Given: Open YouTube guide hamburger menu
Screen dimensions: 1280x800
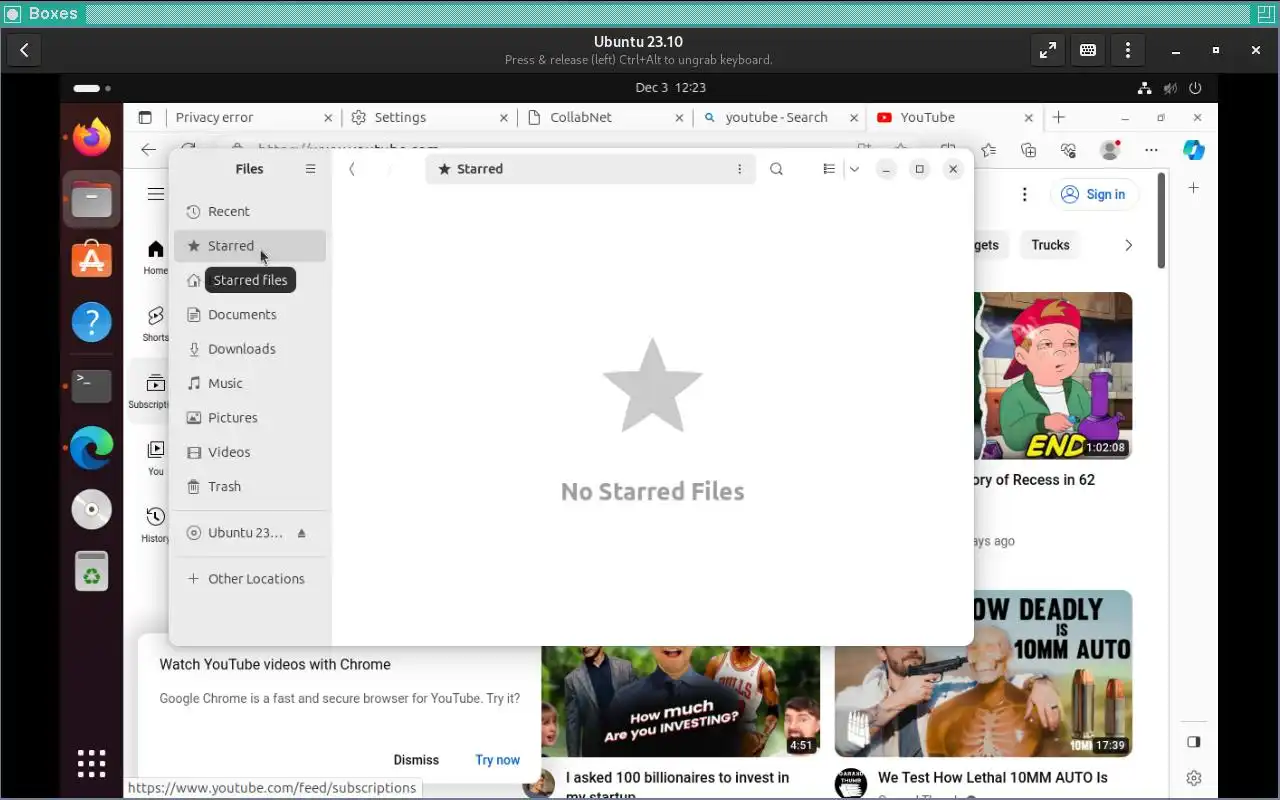Looking at the screenshot, I should point(156,194).
